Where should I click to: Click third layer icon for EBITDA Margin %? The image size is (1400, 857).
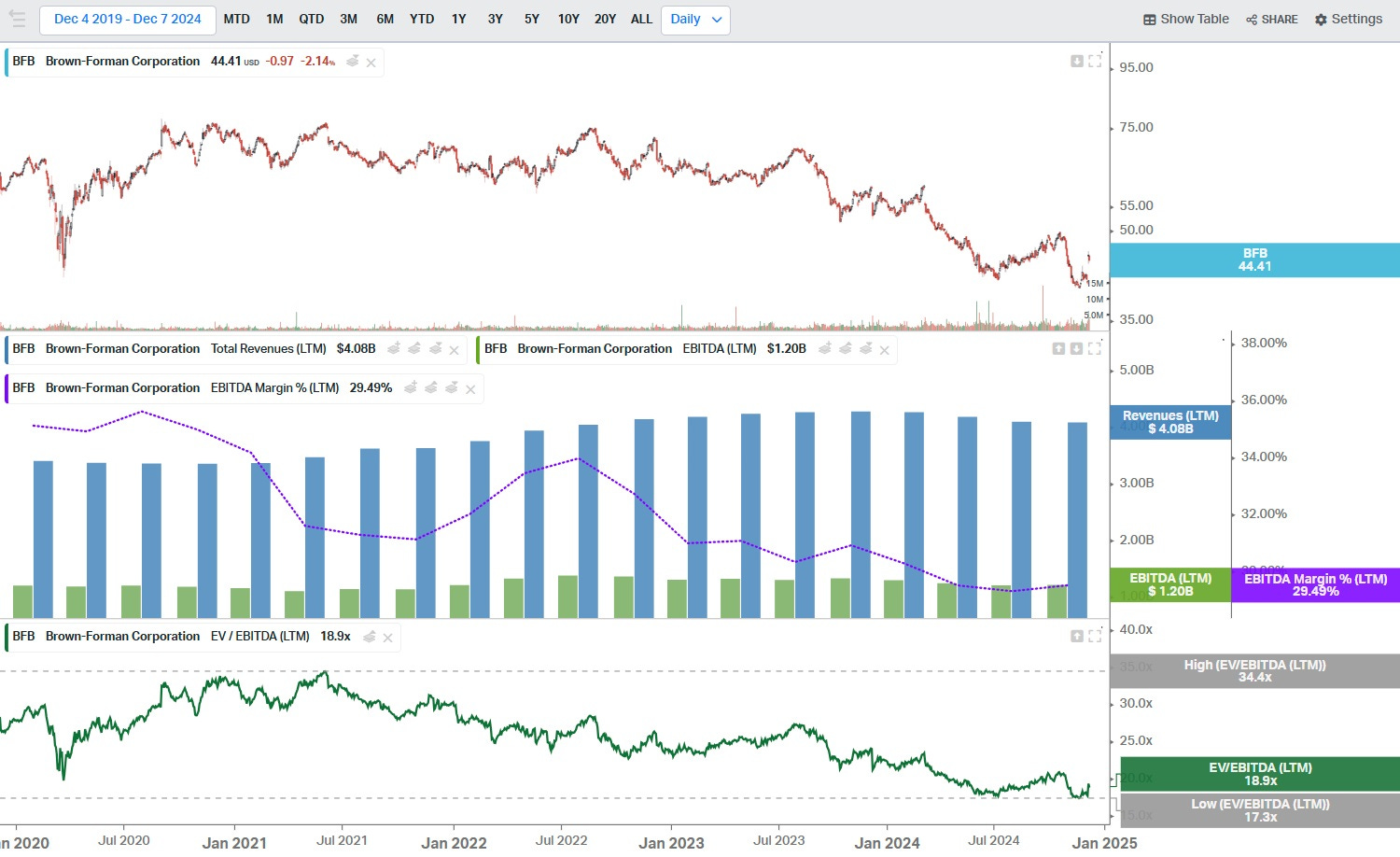pos(452,387)
